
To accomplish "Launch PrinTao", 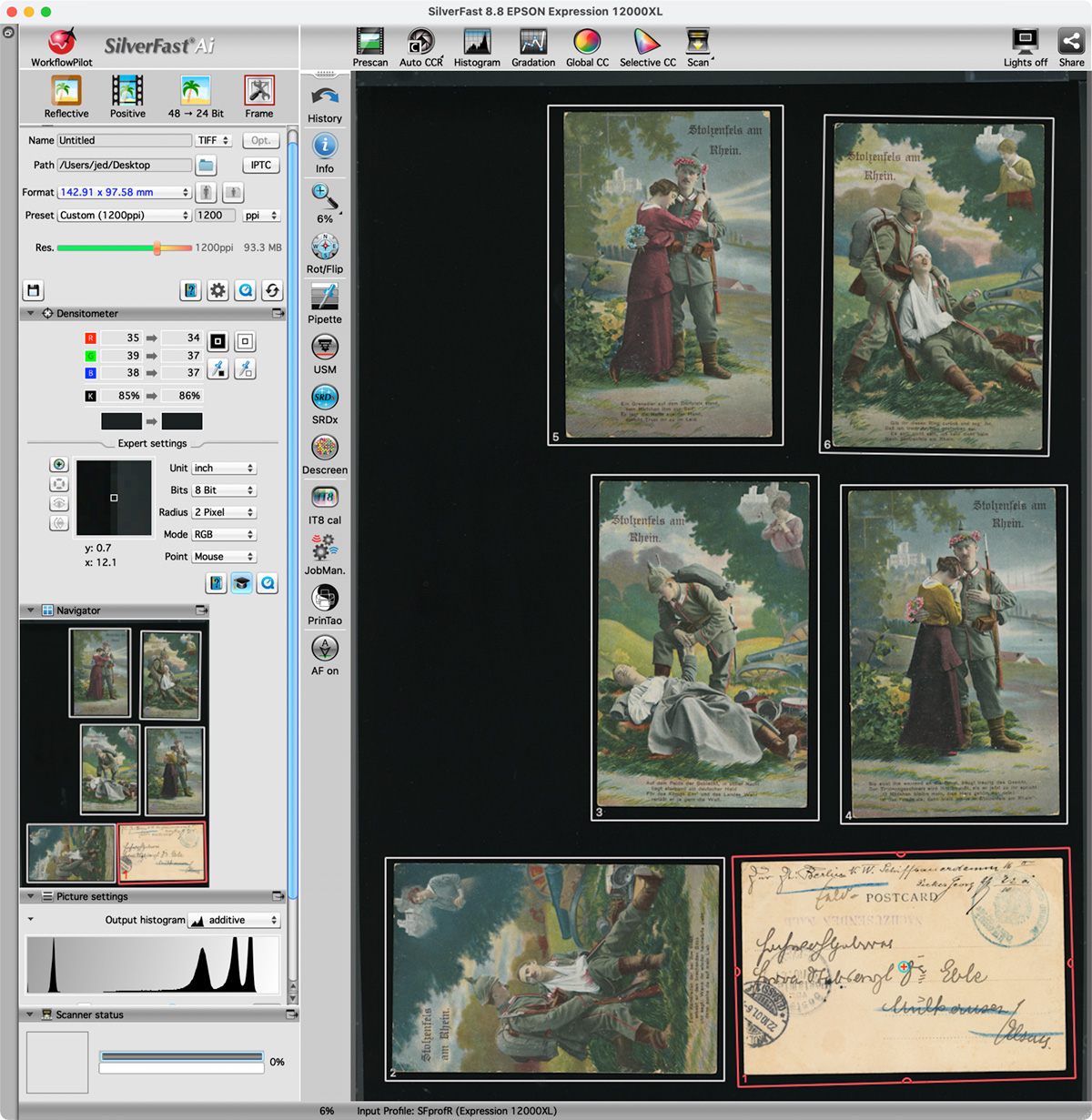I will 325,605.
